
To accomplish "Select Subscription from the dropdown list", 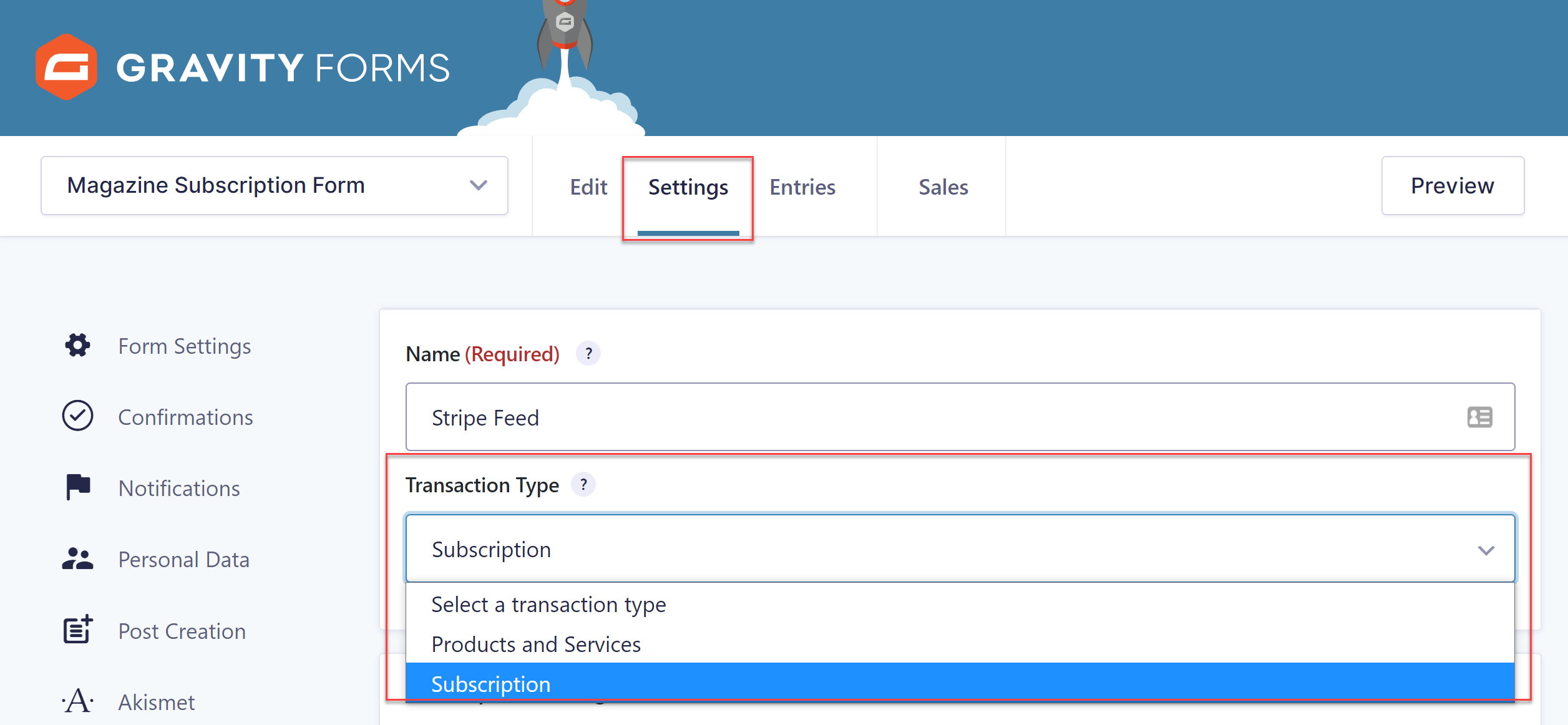I will click(490, 683).
